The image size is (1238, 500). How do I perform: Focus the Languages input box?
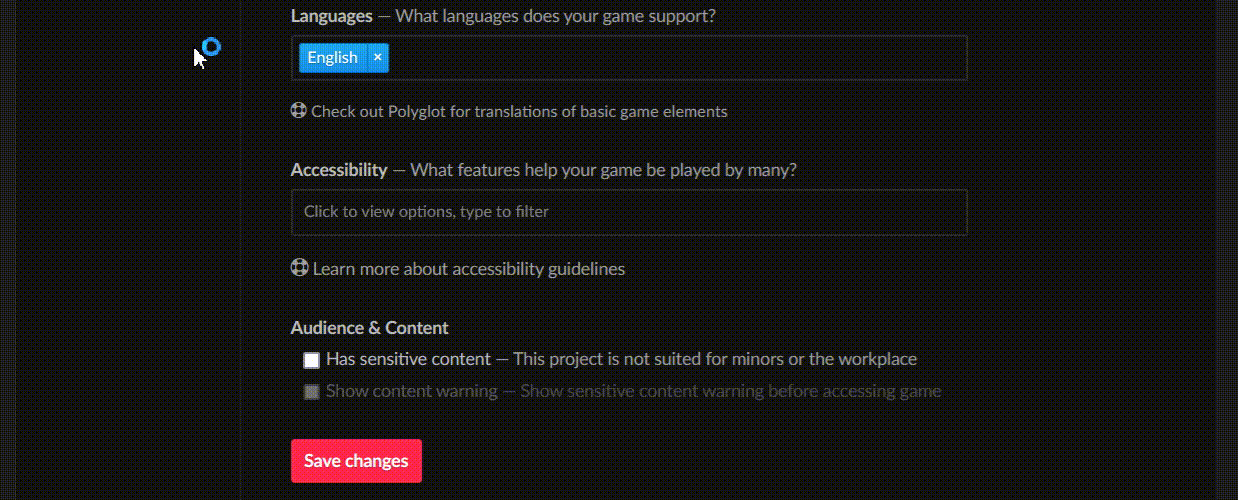tap(629, 58)
